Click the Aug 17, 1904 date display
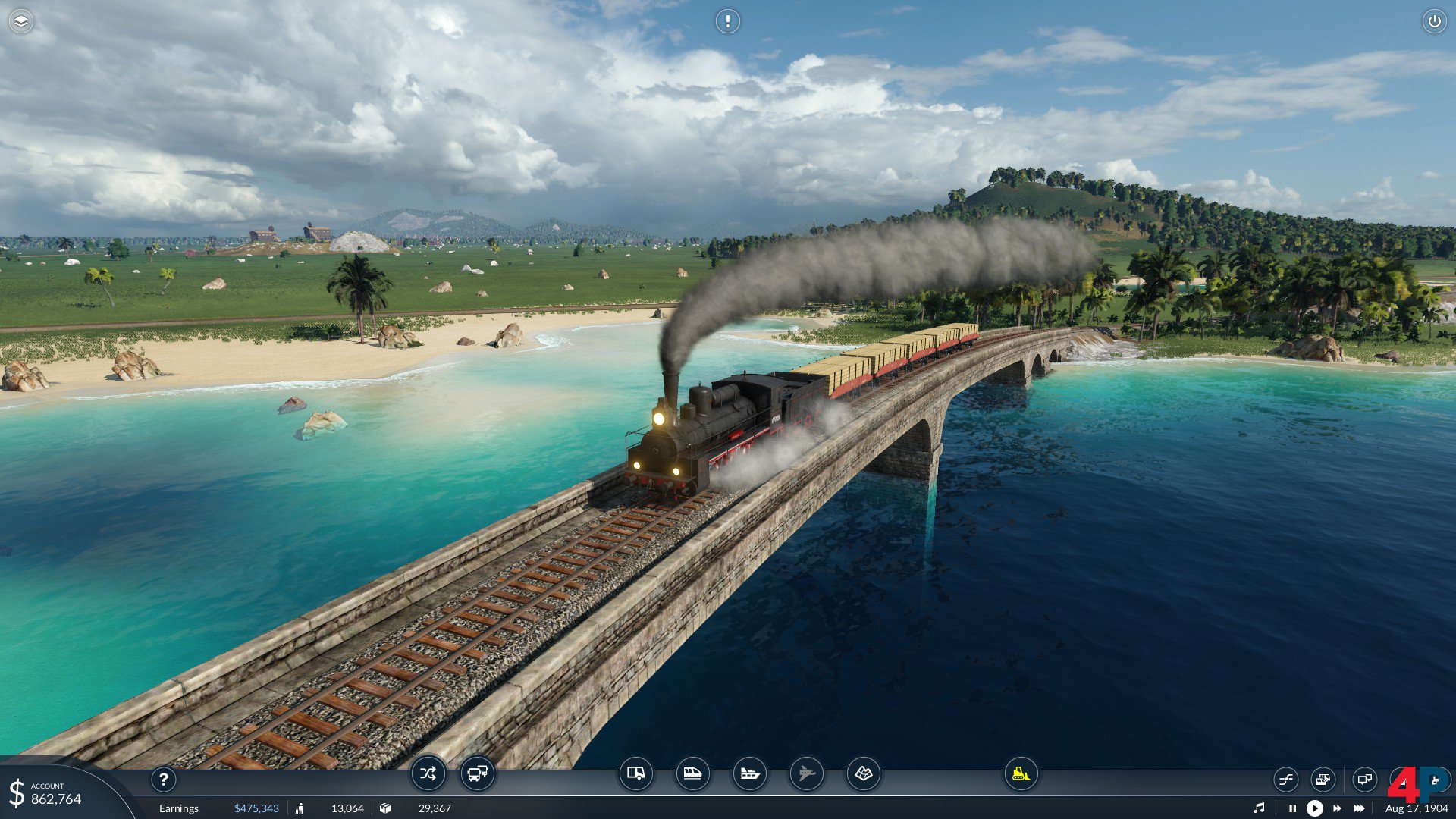Image resolution: width=1456 pixels, height=819 pixels. point(1416,808)
